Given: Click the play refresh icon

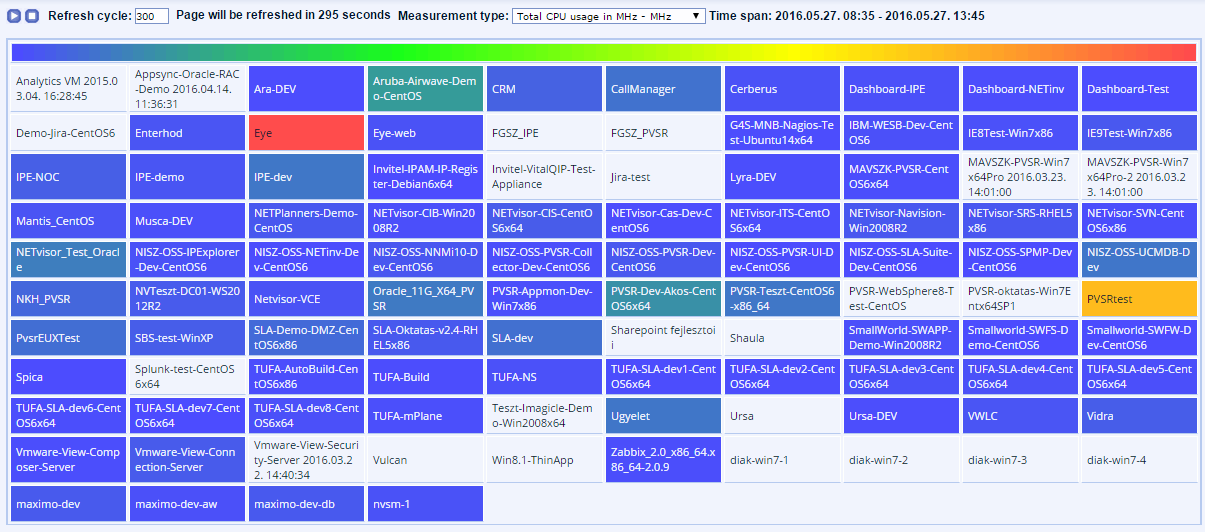Looking at the screenshot, I should [14, 16].
